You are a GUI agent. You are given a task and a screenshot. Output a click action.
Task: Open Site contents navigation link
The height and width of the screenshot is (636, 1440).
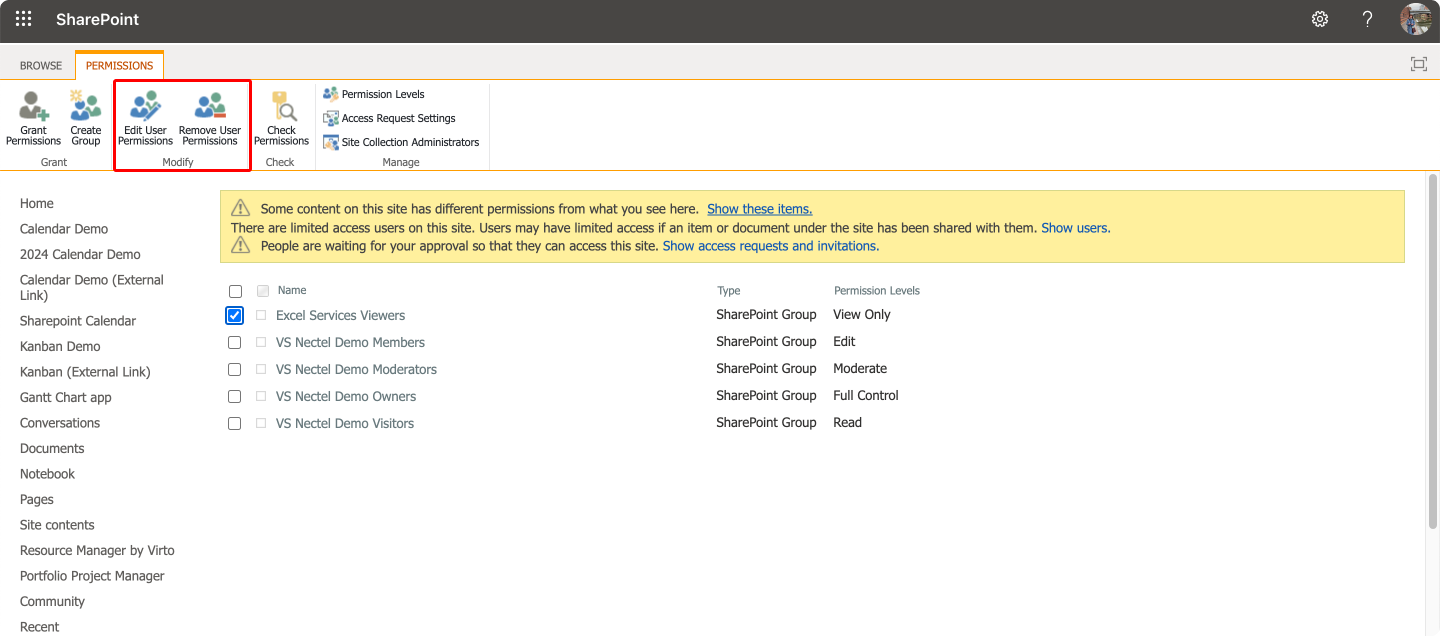point(57,525)
